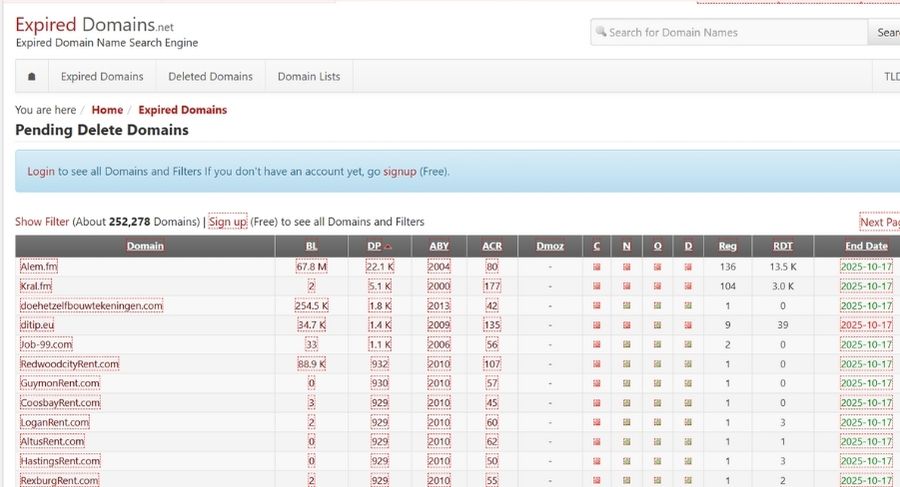This screenshot has height=487, width=900.
Task: Go to the Domain Lists menu item
Action: pyautogui.click(x=308, y=77)
